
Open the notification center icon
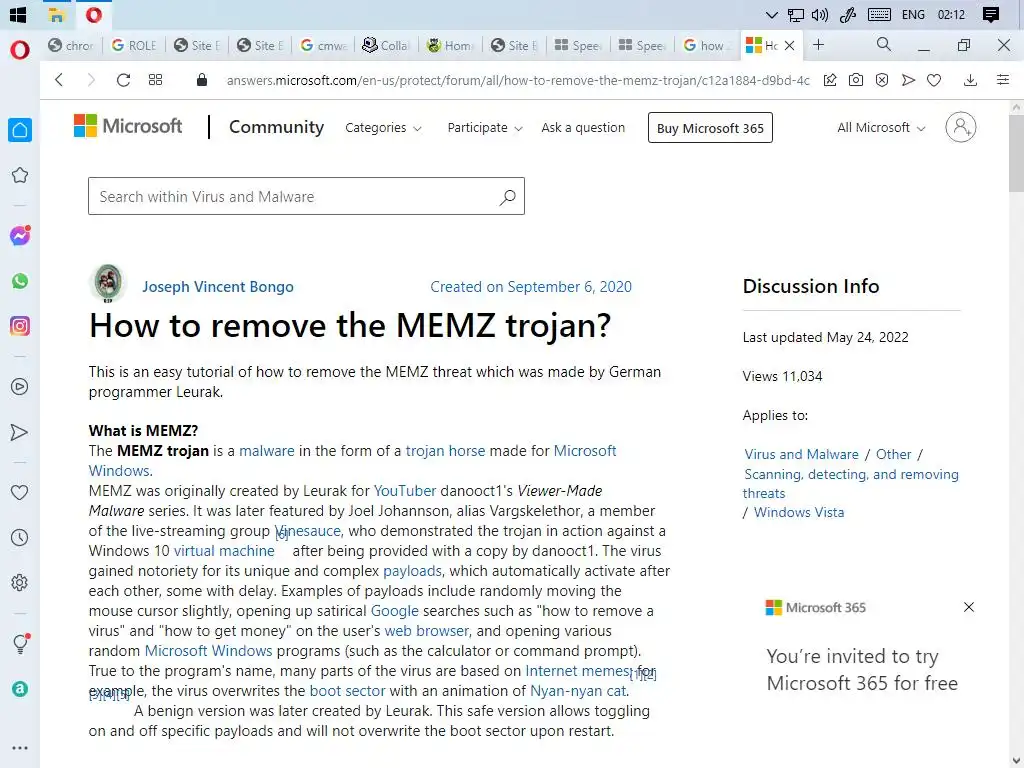991,15
